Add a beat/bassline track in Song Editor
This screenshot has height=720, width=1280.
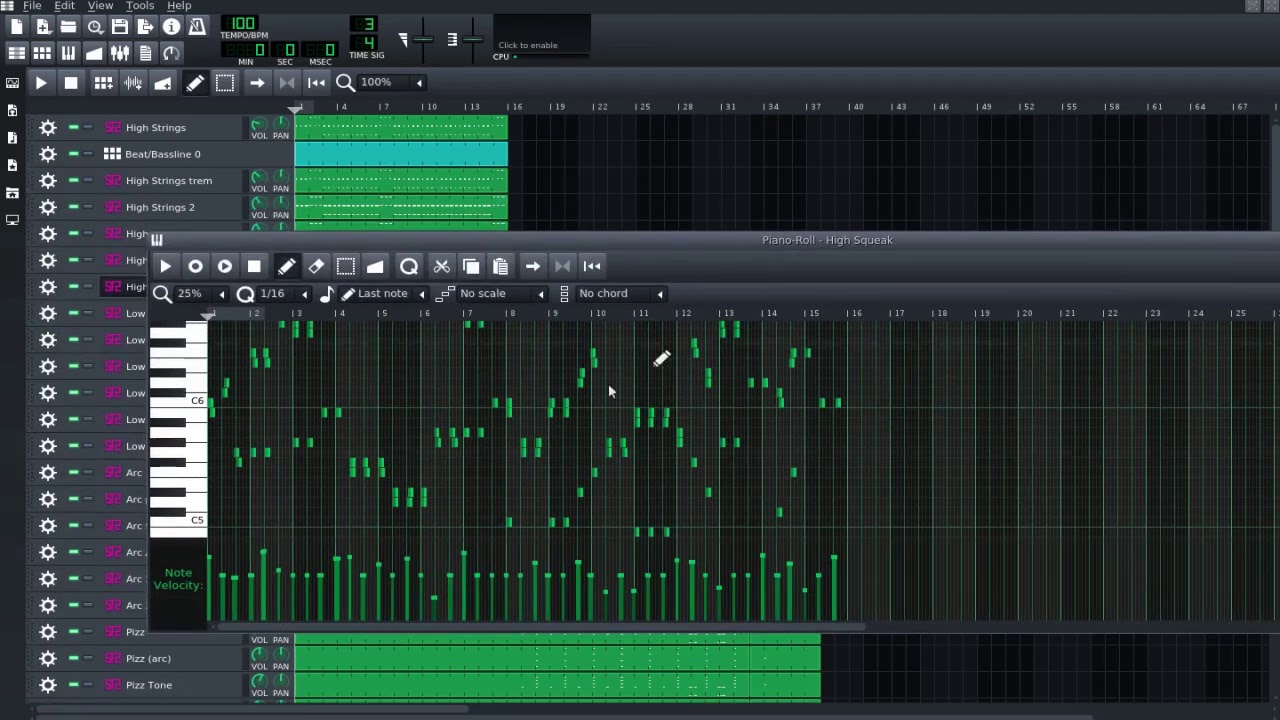click(103, 83)
